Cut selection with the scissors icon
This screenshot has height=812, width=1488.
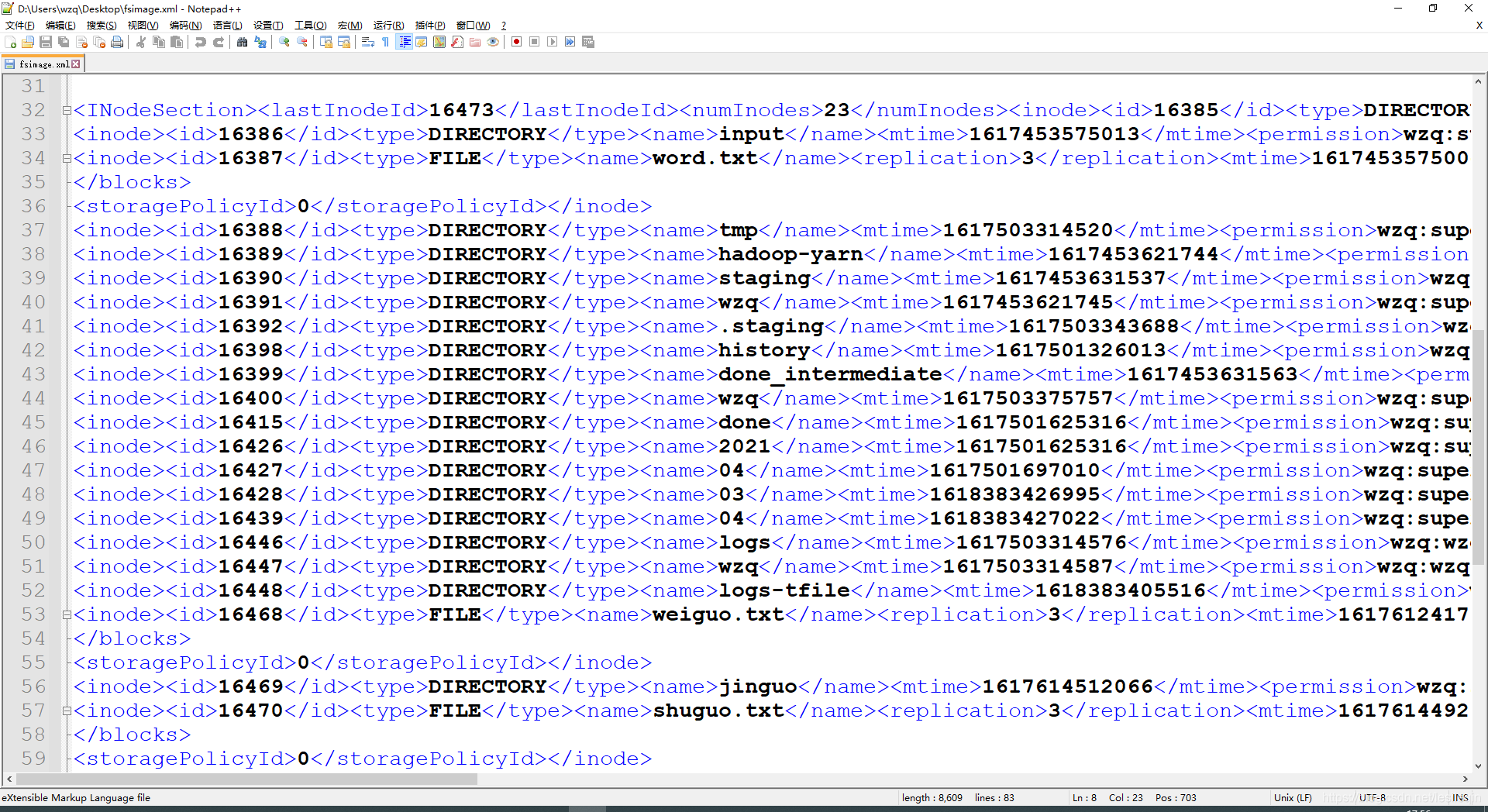tap(141, 42)
